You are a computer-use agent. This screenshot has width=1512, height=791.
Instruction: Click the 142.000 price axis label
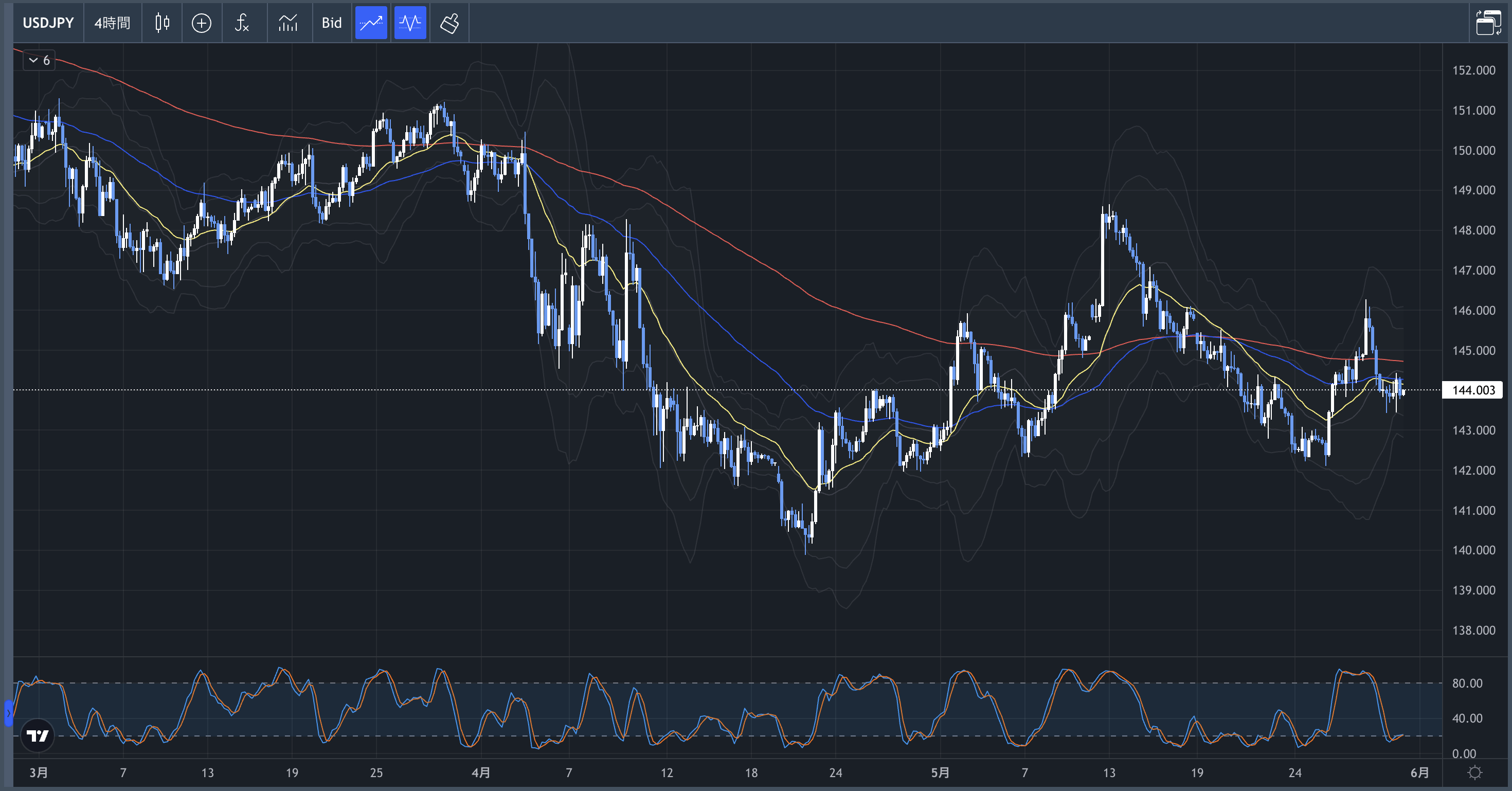pyautogui.click(x=1473, y=470)
